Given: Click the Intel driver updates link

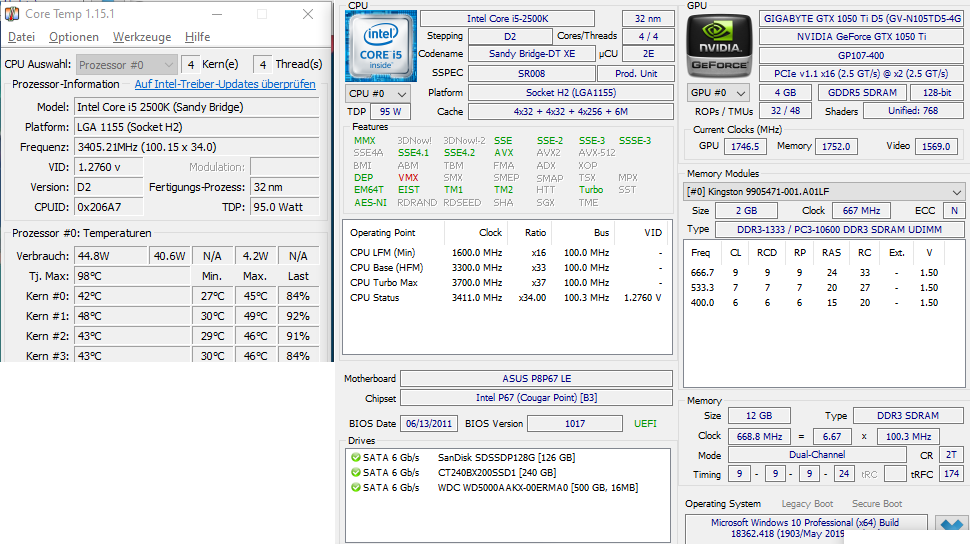Looking at the screenshot, I should (x=225, y=84).
